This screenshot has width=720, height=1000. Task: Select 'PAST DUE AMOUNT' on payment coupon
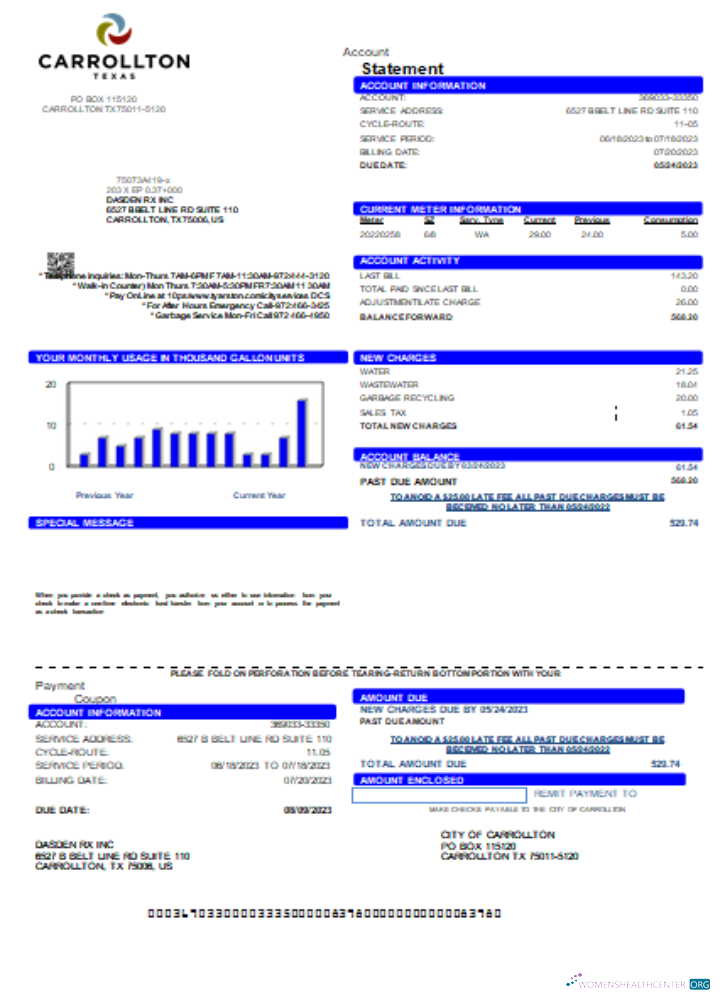(402, 721)
